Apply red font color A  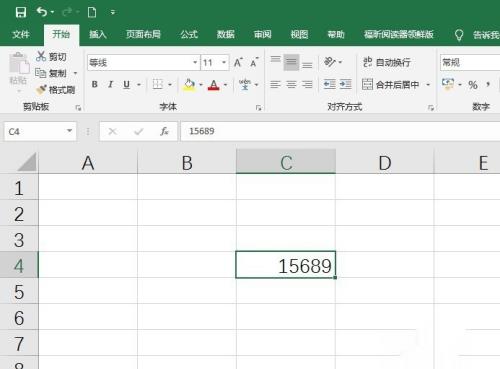point(213,85)
